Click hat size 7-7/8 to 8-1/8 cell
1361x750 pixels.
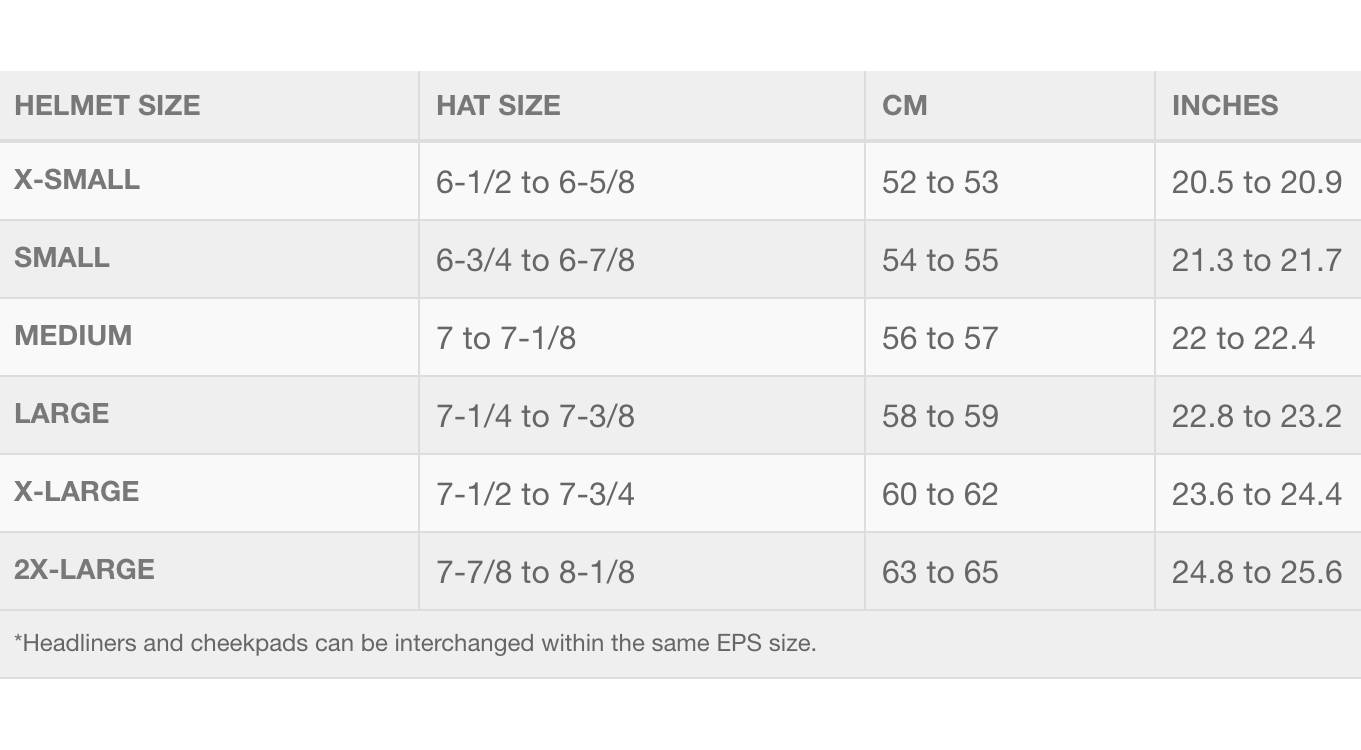click(535, 572)
